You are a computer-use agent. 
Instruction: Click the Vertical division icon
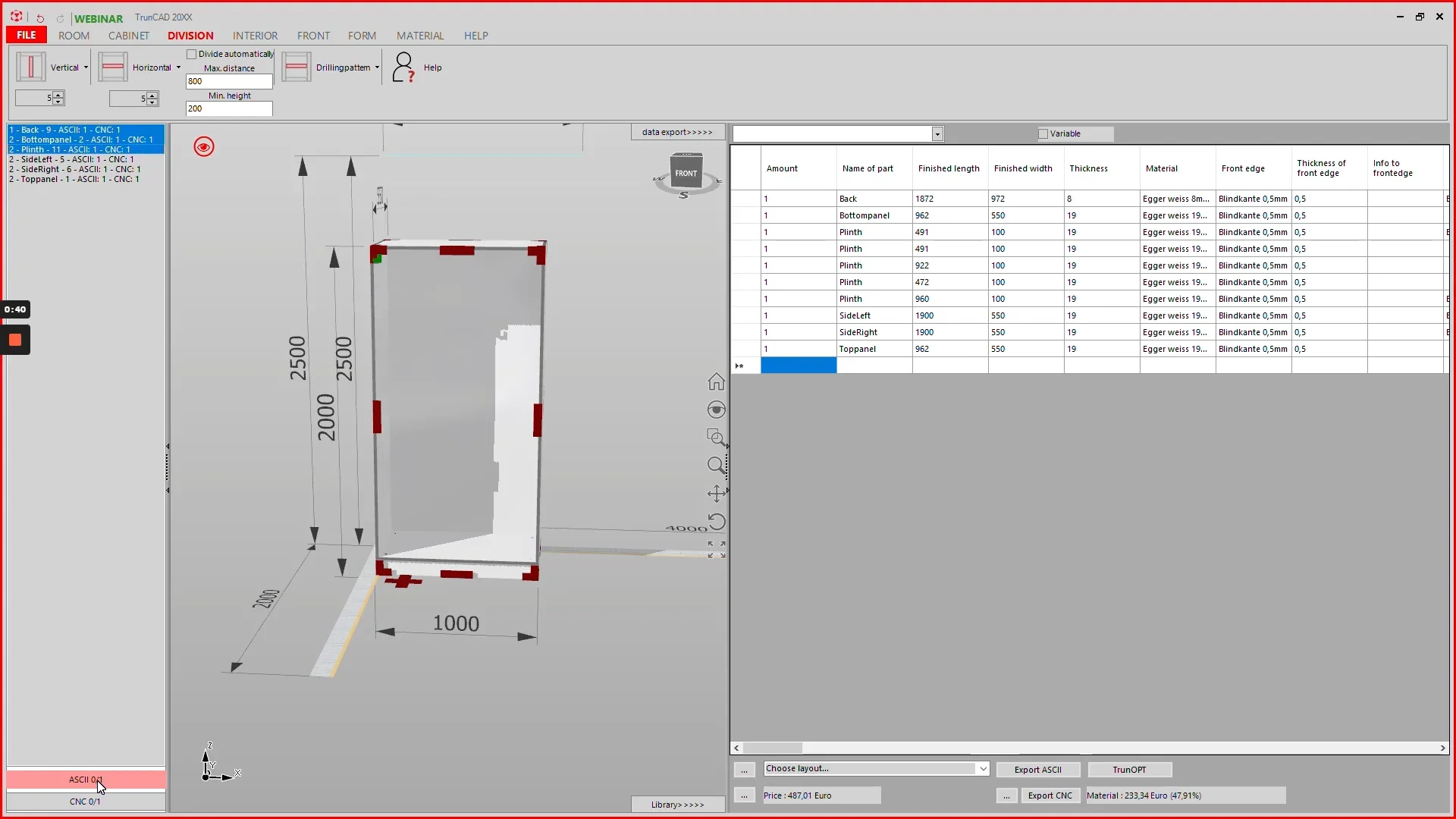[31, 67]
